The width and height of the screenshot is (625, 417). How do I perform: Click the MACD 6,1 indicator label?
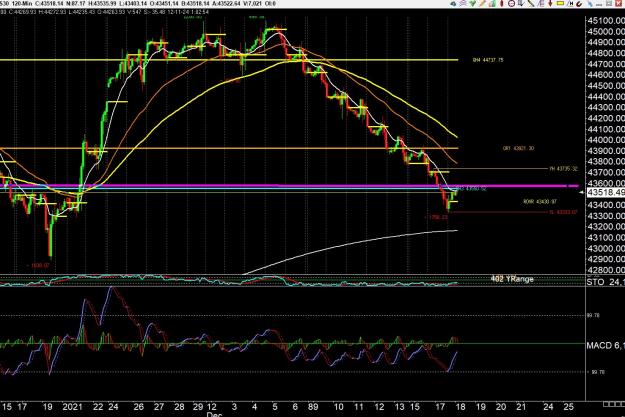pos(605,345)
